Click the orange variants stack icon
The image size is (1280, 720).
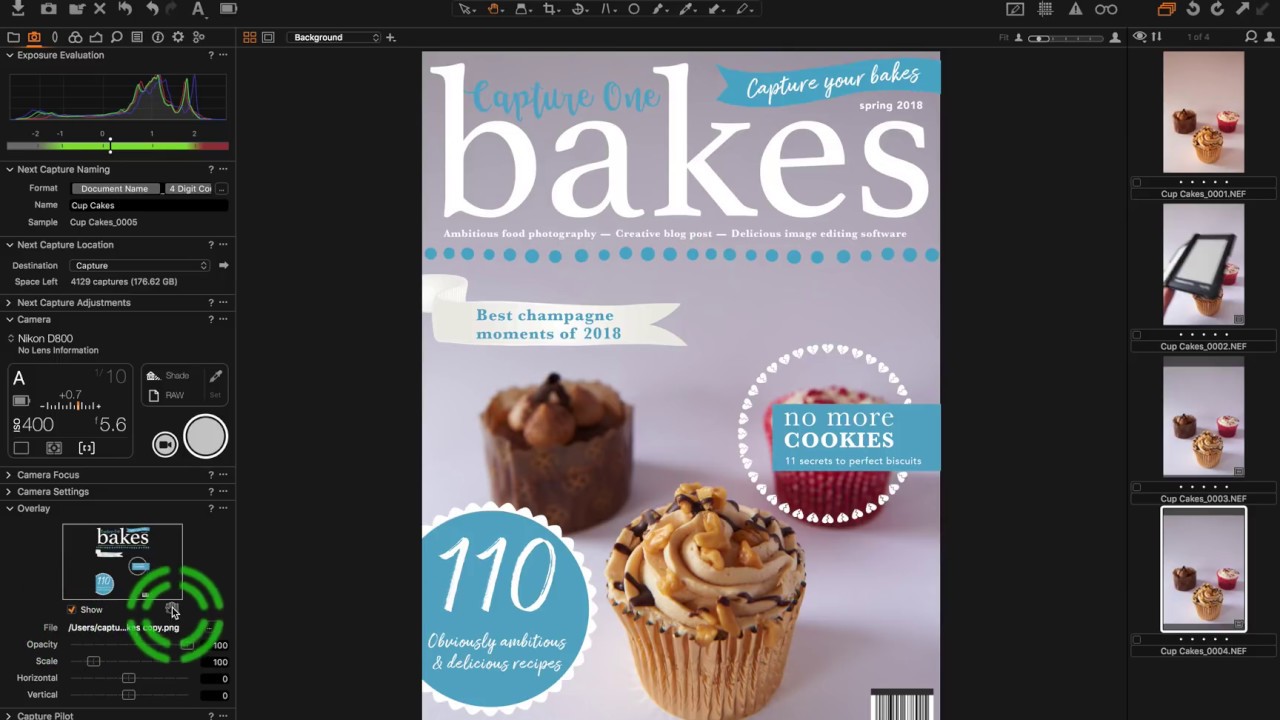click(x=1166, y=9)
